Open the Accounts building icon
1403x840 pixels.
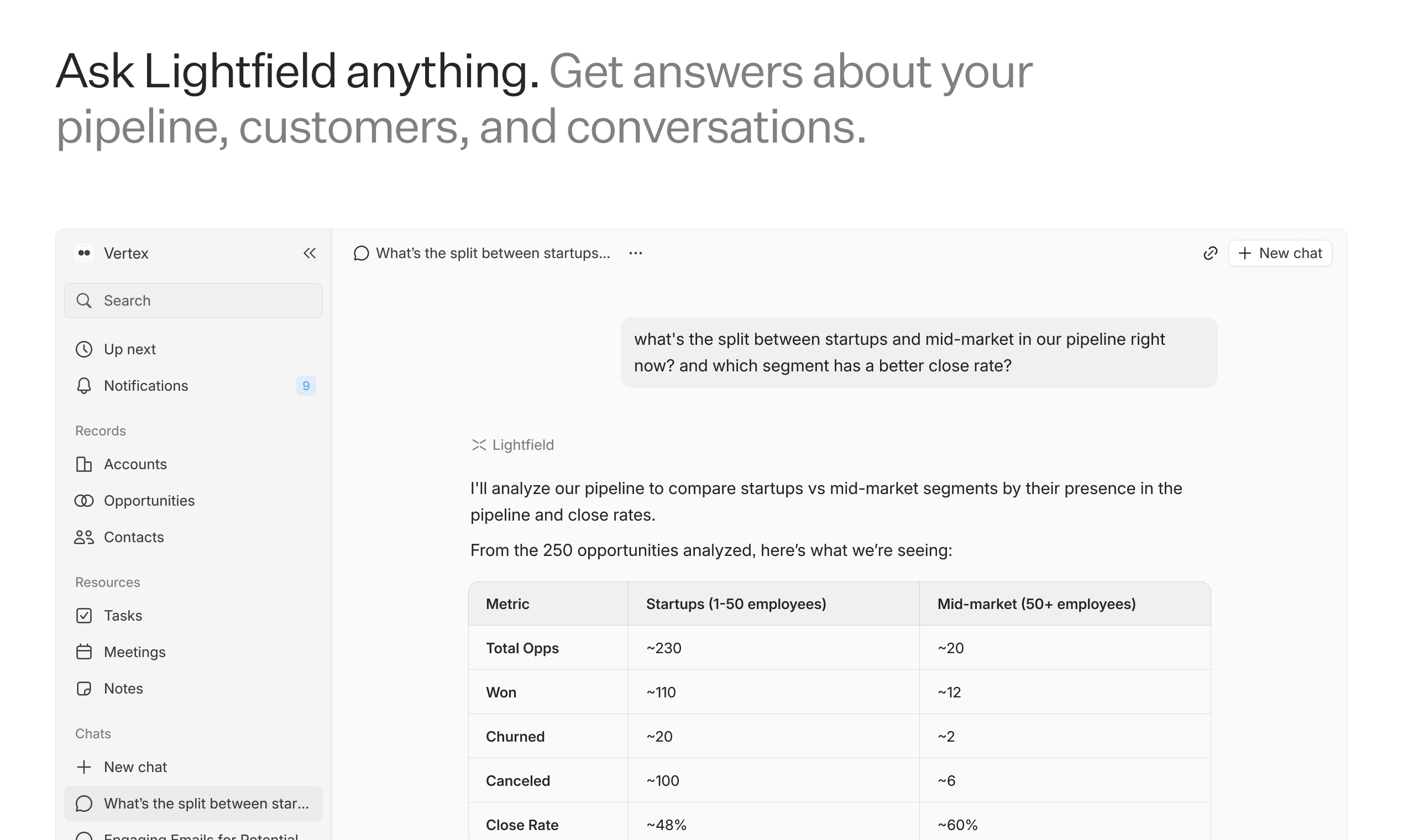tap(84, 464)
